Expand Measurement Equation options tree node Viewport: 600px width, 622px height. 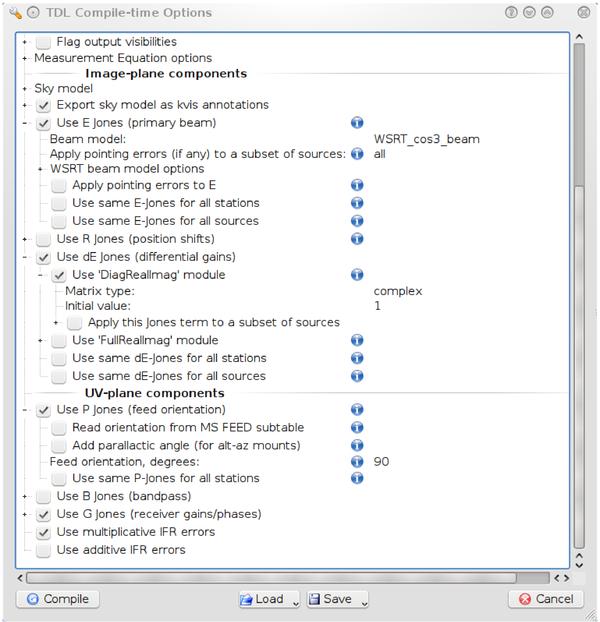(x=25, y=59)
